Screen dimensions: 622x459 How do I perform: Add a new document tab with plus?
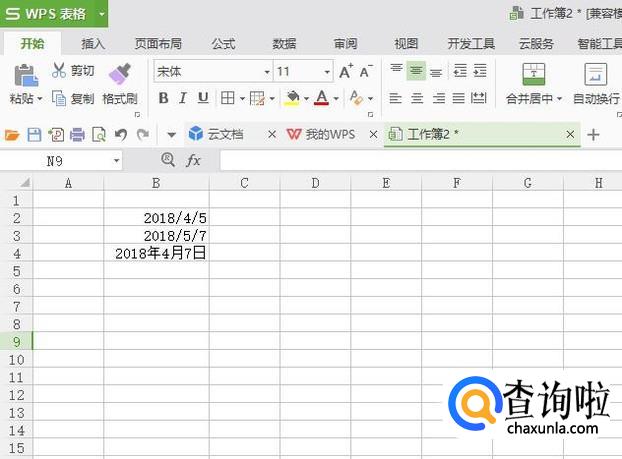(593, 135)
